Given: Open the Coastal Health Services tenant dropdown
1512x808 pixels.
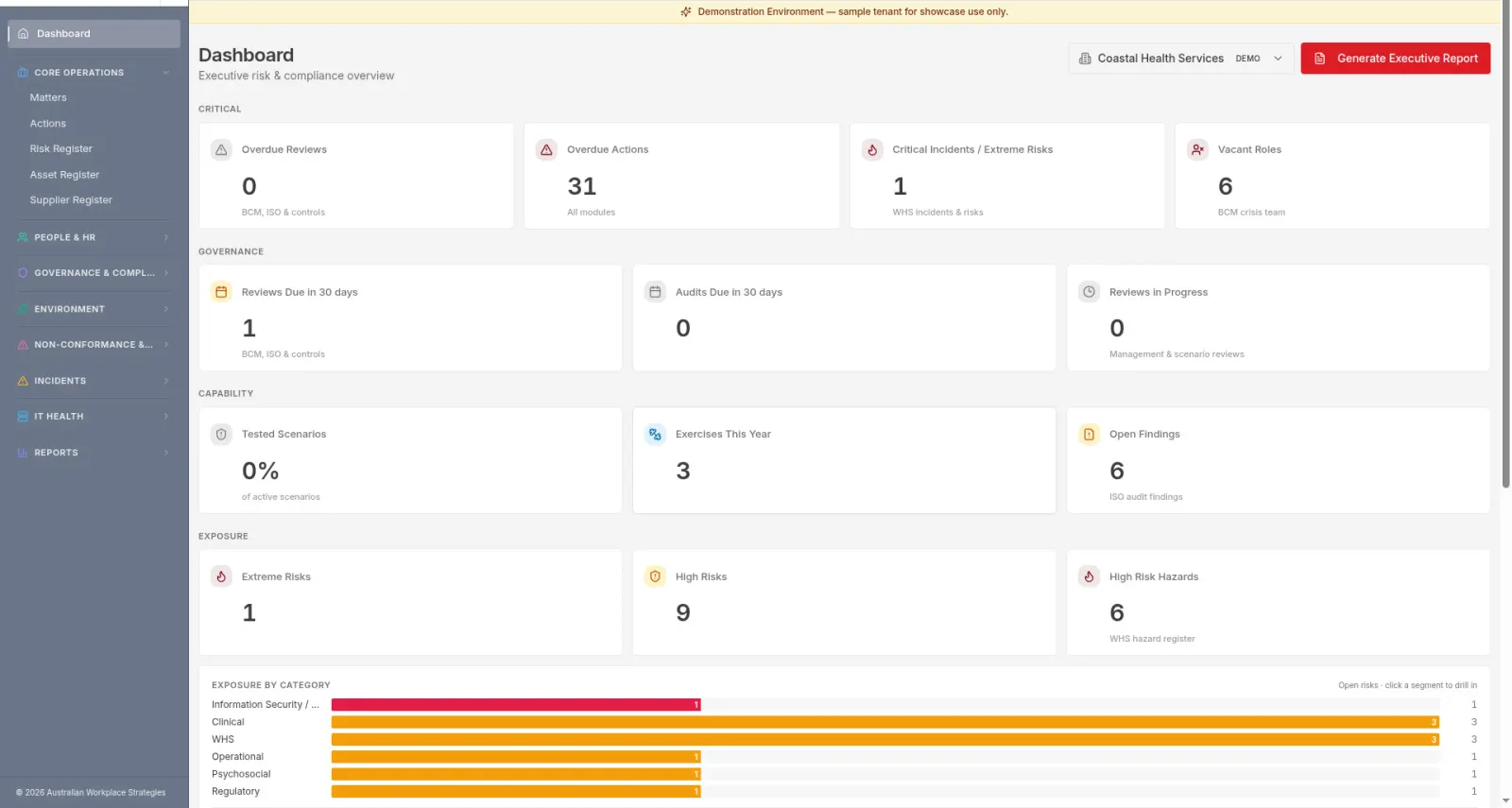Looking at the screenshot, I should click(1181, 59).
